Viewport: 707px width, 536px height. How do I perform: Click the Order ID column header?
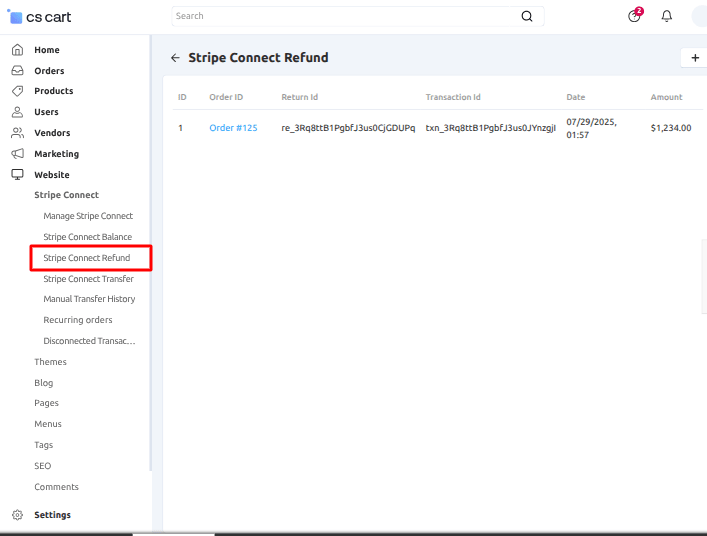226,97
